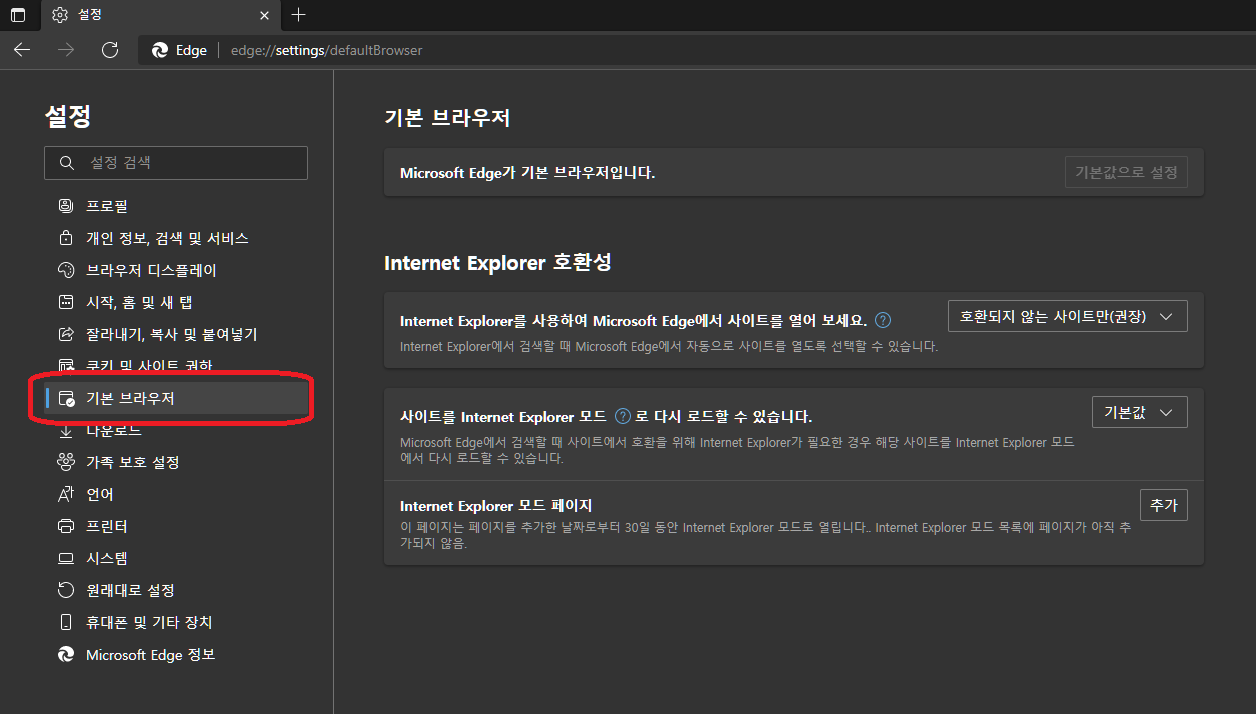The image size is (1256, 714).
Task: Click the 휴대폰 및 기타 장치 phone icon
Action: coord(66,622)
